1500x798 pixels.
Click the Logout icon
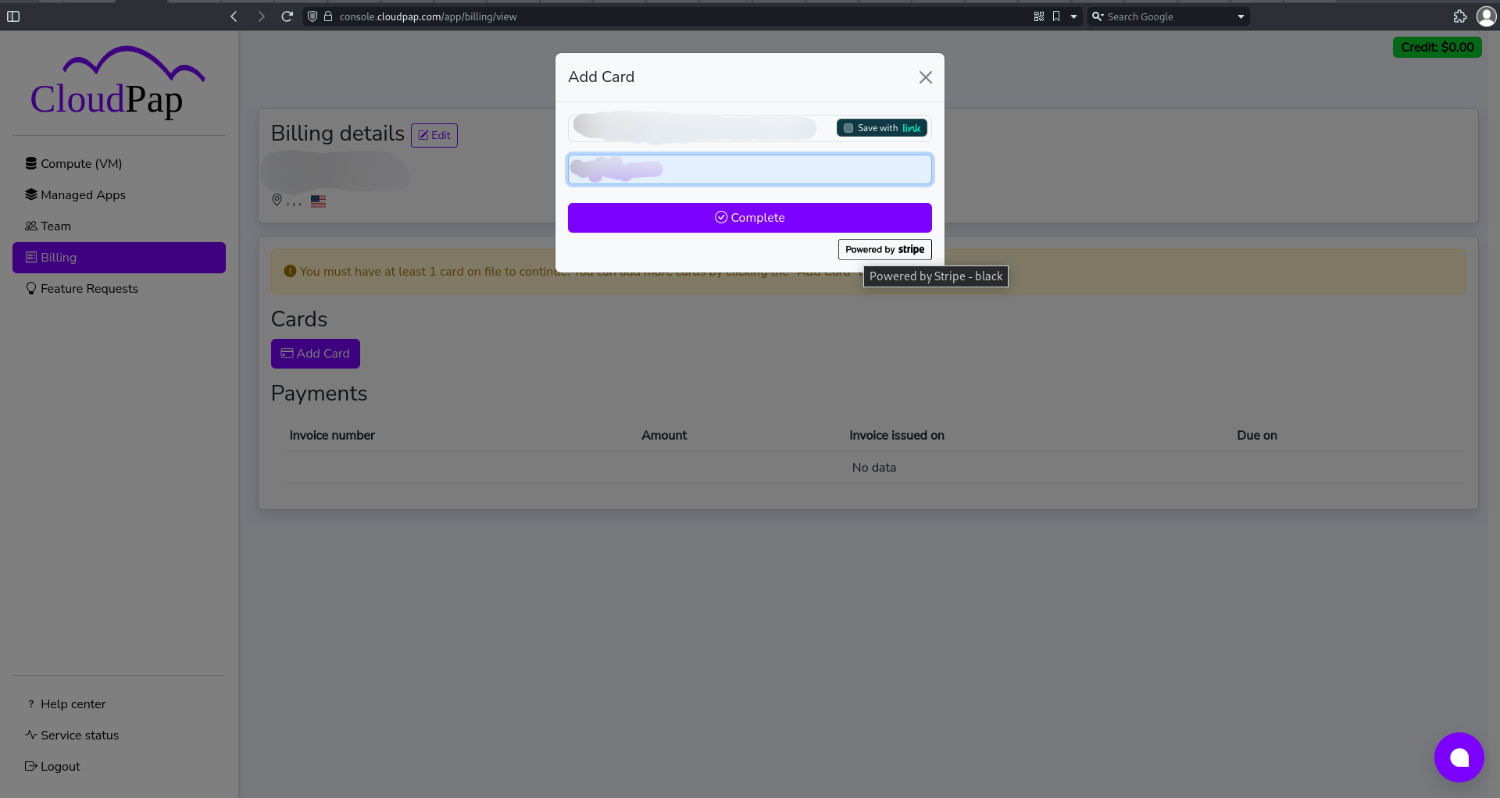pyautogui.click(x=33, y=766)
